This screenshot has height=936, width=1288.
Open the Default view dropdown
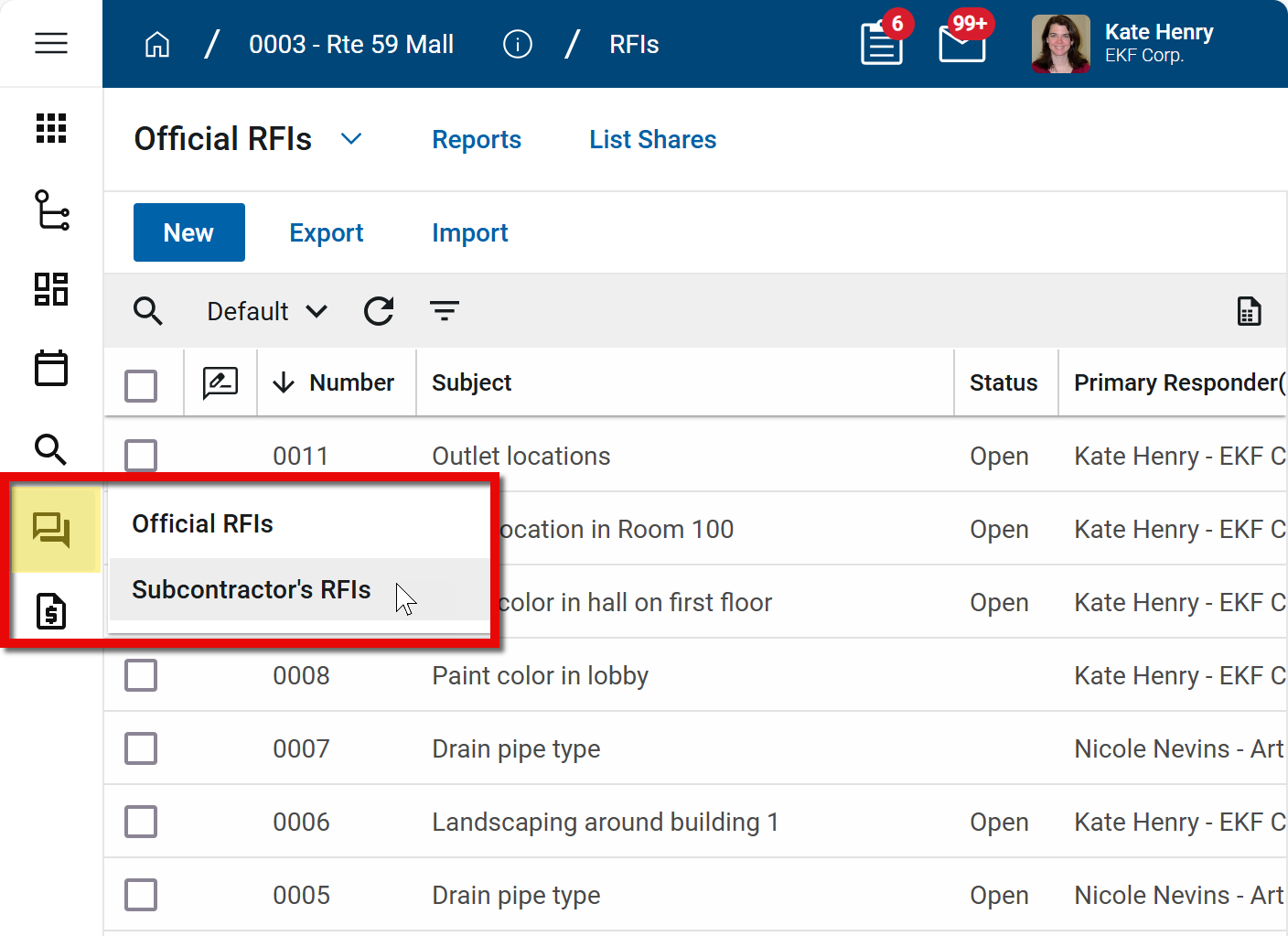click(x=266, y=311)
